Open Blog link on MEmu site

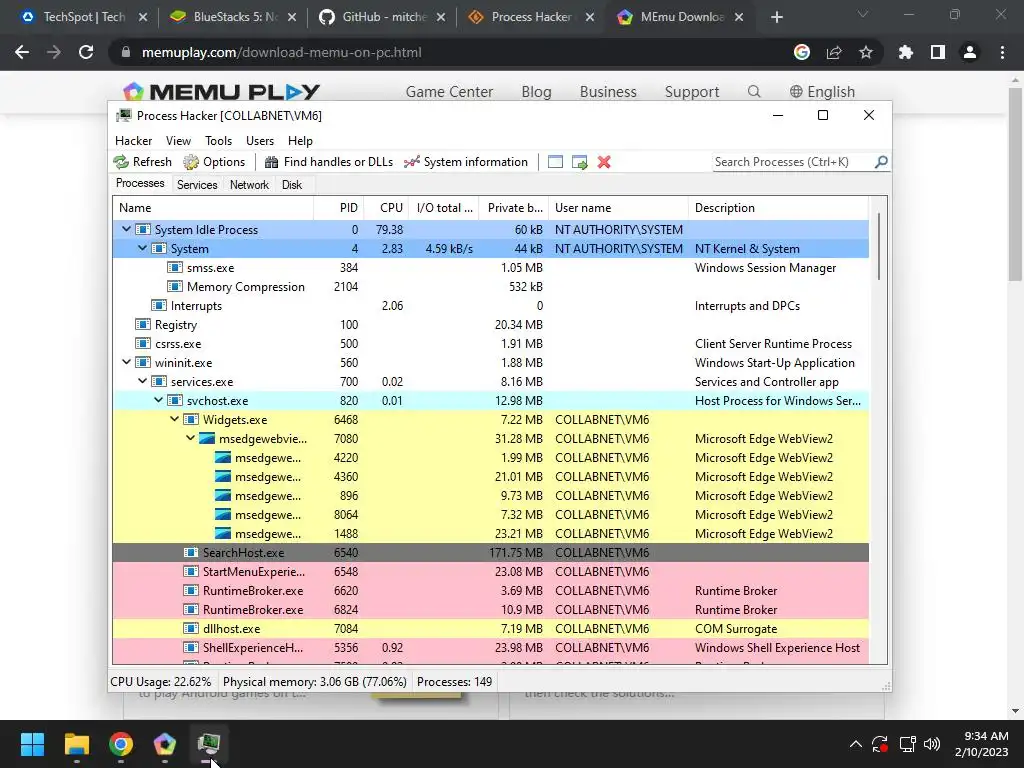[536, 91]
